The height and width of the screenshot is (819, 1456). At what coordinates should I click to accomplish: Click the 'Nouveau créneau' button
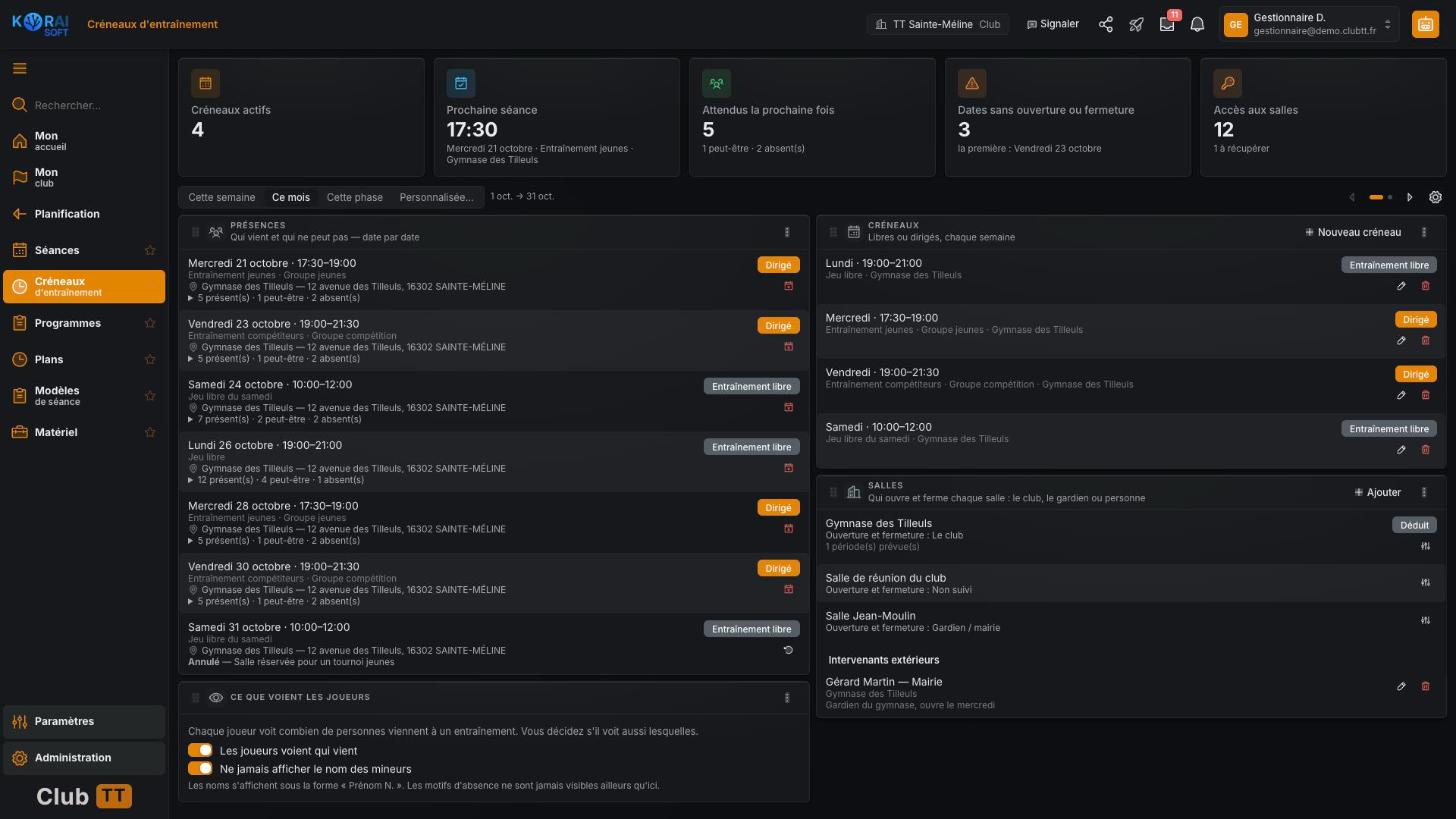coord(1353,232)
